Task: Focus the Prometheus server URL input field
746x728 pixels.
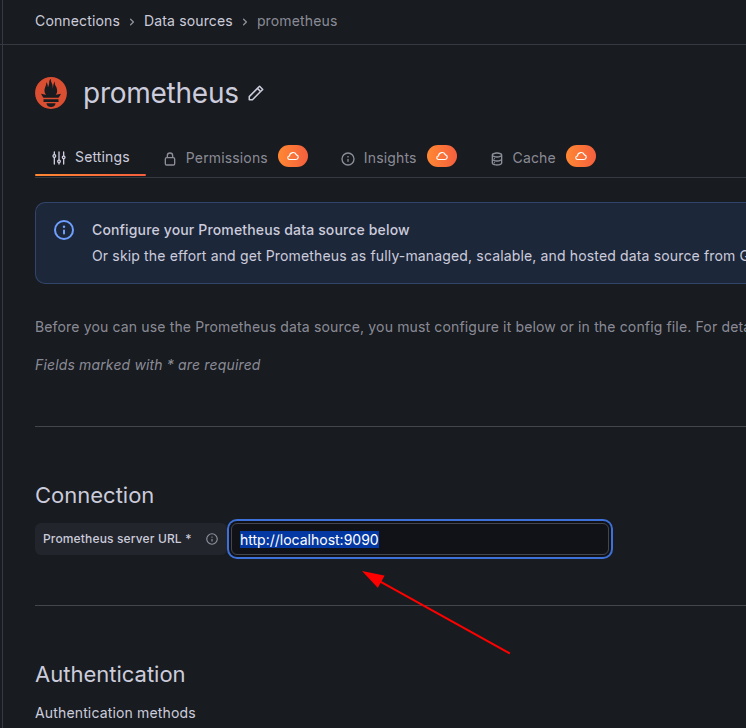Action: 420,539
